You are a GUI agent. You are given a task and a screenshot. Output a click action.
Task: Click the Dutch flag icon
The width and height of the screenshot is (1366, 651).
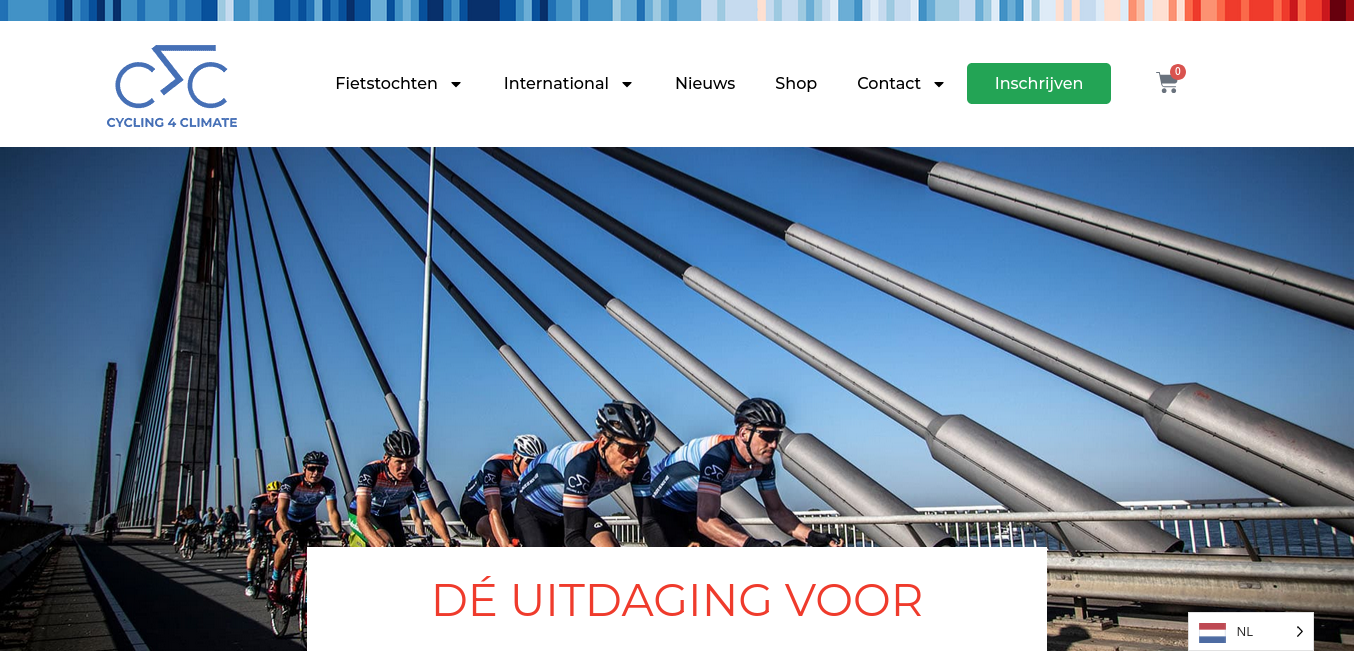tap(1212, 632)
